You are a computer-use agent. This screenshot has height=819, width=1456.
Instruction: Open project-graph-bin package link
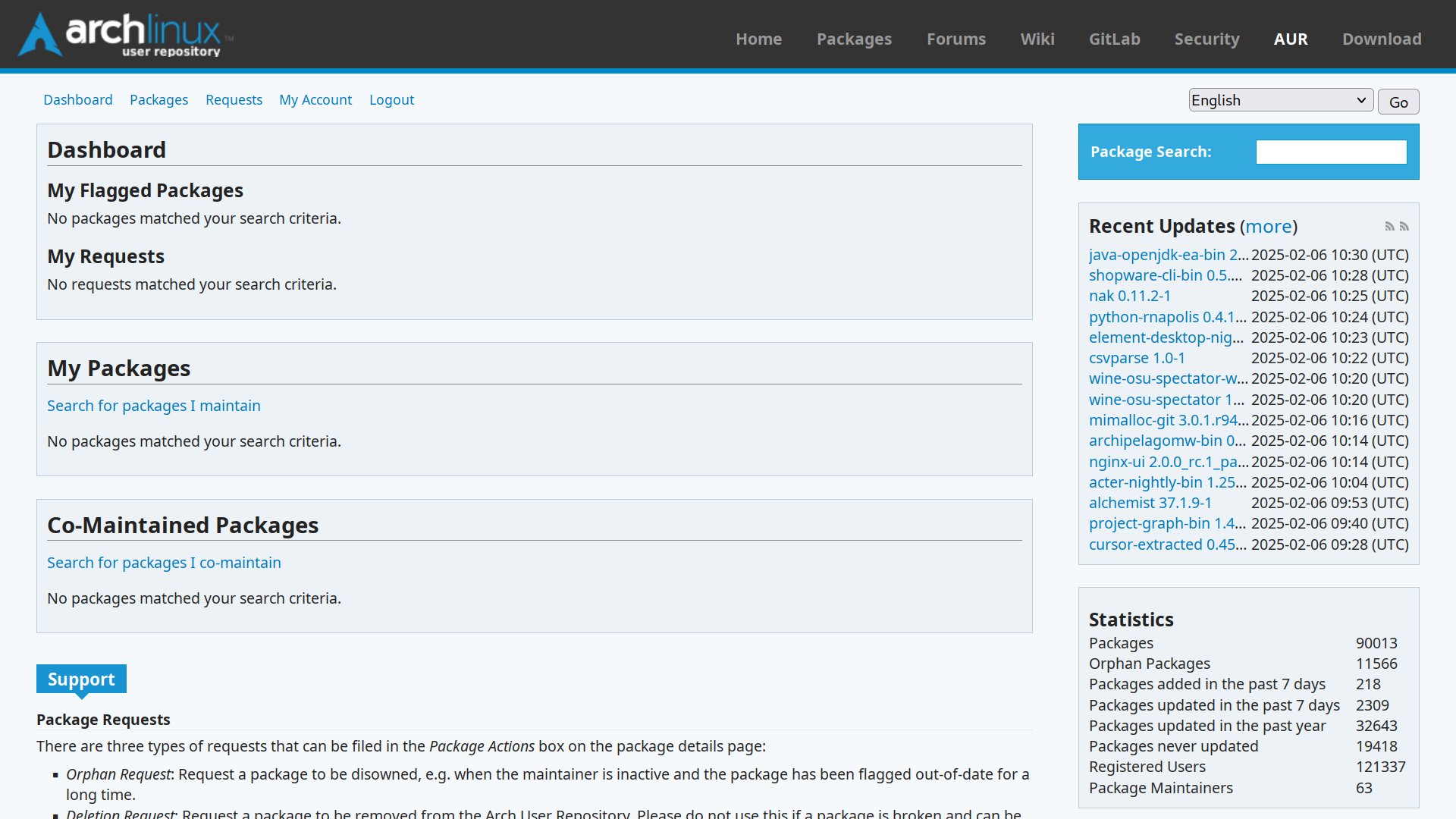pyautogui.click(x=1167, y=523)
